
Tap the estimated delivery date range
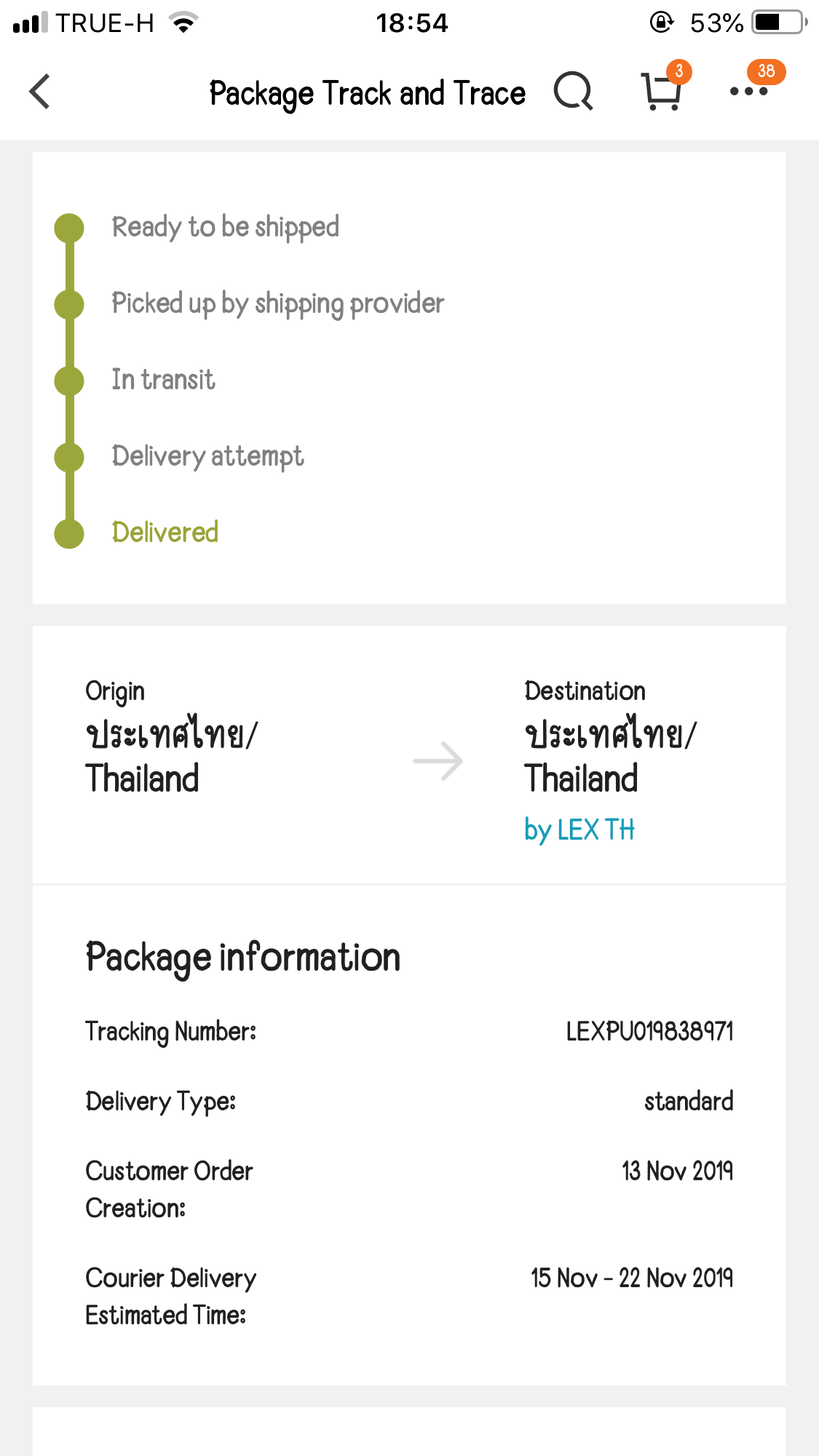(631, 1278)
